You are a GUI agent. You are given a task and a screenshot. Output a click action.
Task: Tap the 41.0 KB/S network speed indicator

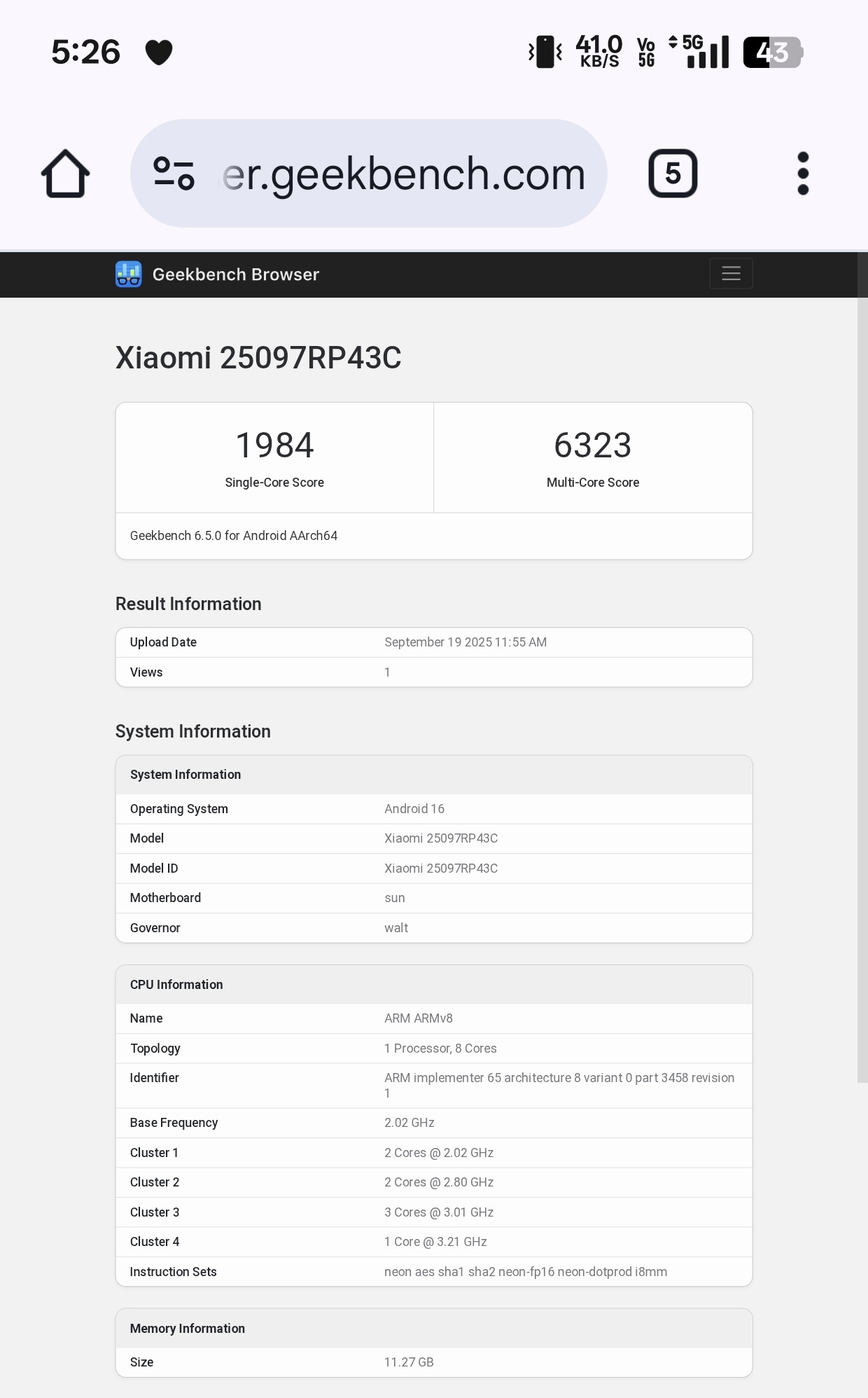[x=598, y=53]
